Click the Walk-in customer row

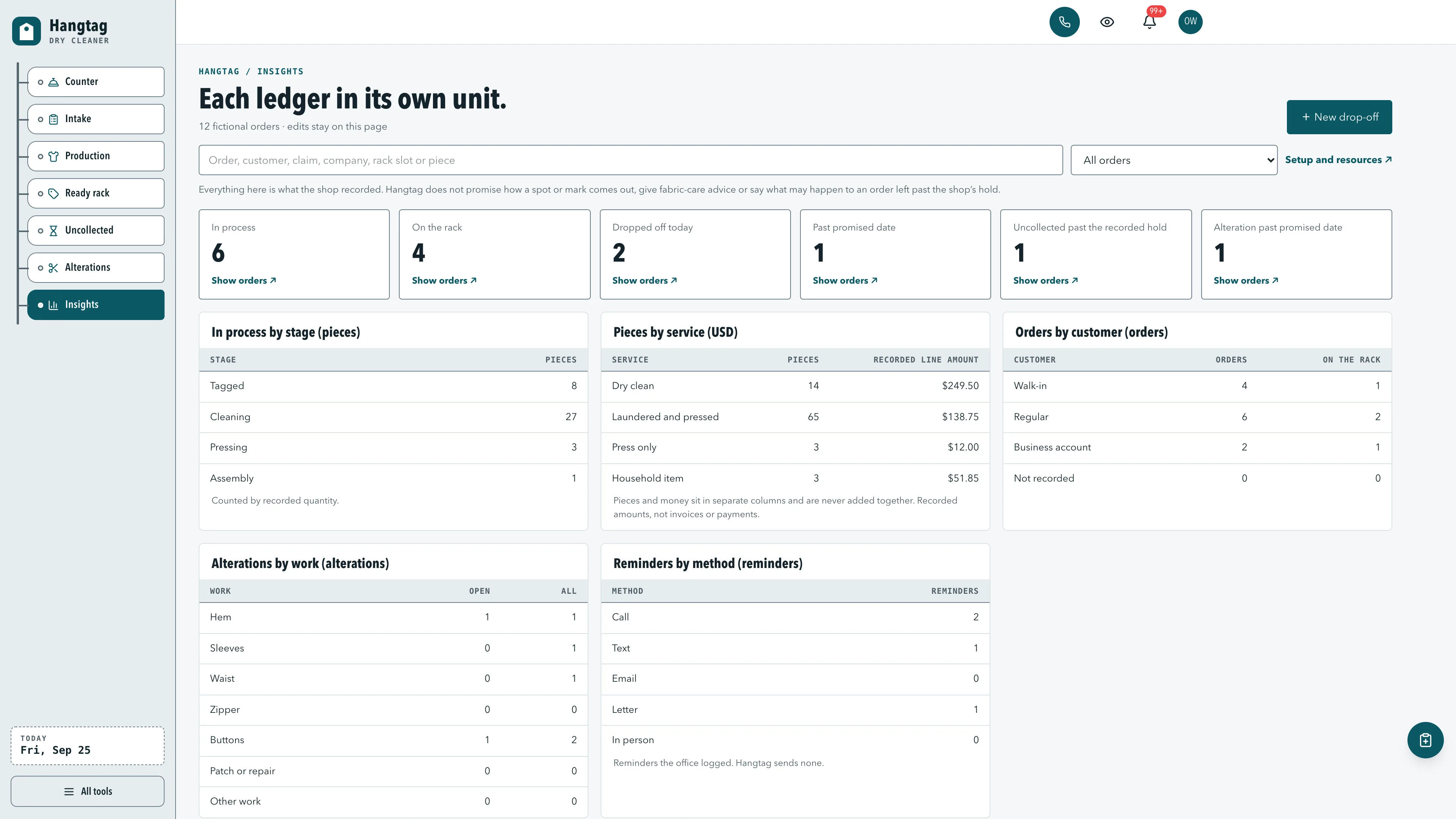click(x=1197, y=386)
